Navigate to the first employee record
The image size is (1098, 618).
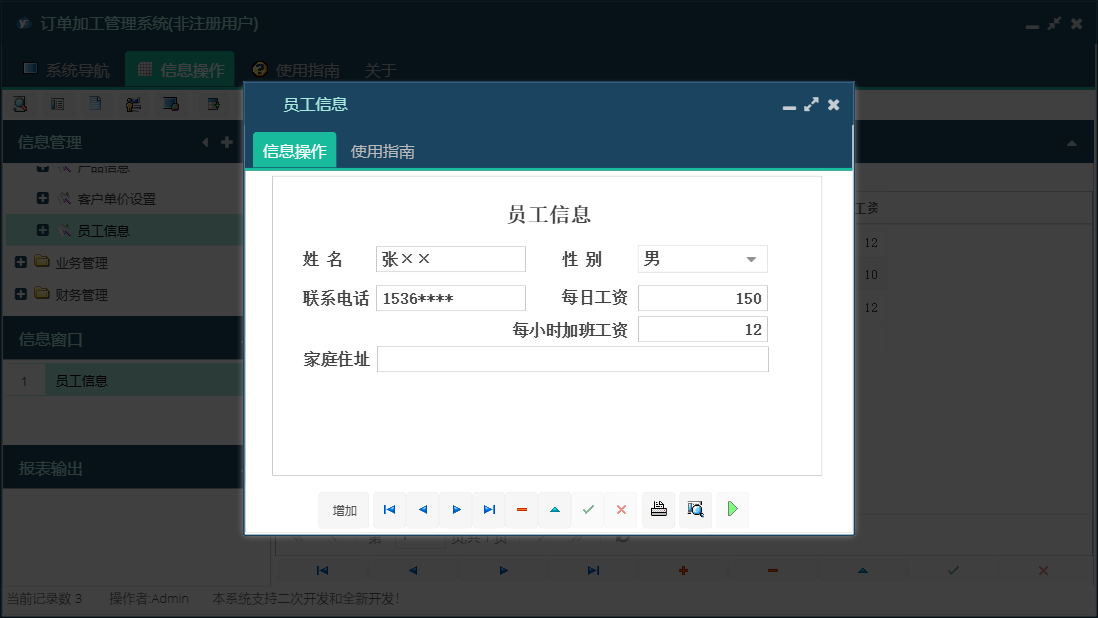pos(389,509)
